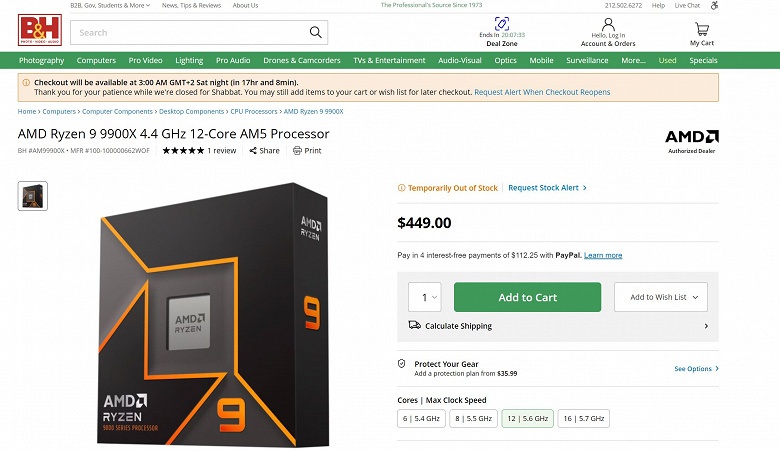Image resolution: width=780 pixels, height=451 pixels.
Task: Select the 16 | 5.7 GHz option
Action: pos(583,419)
